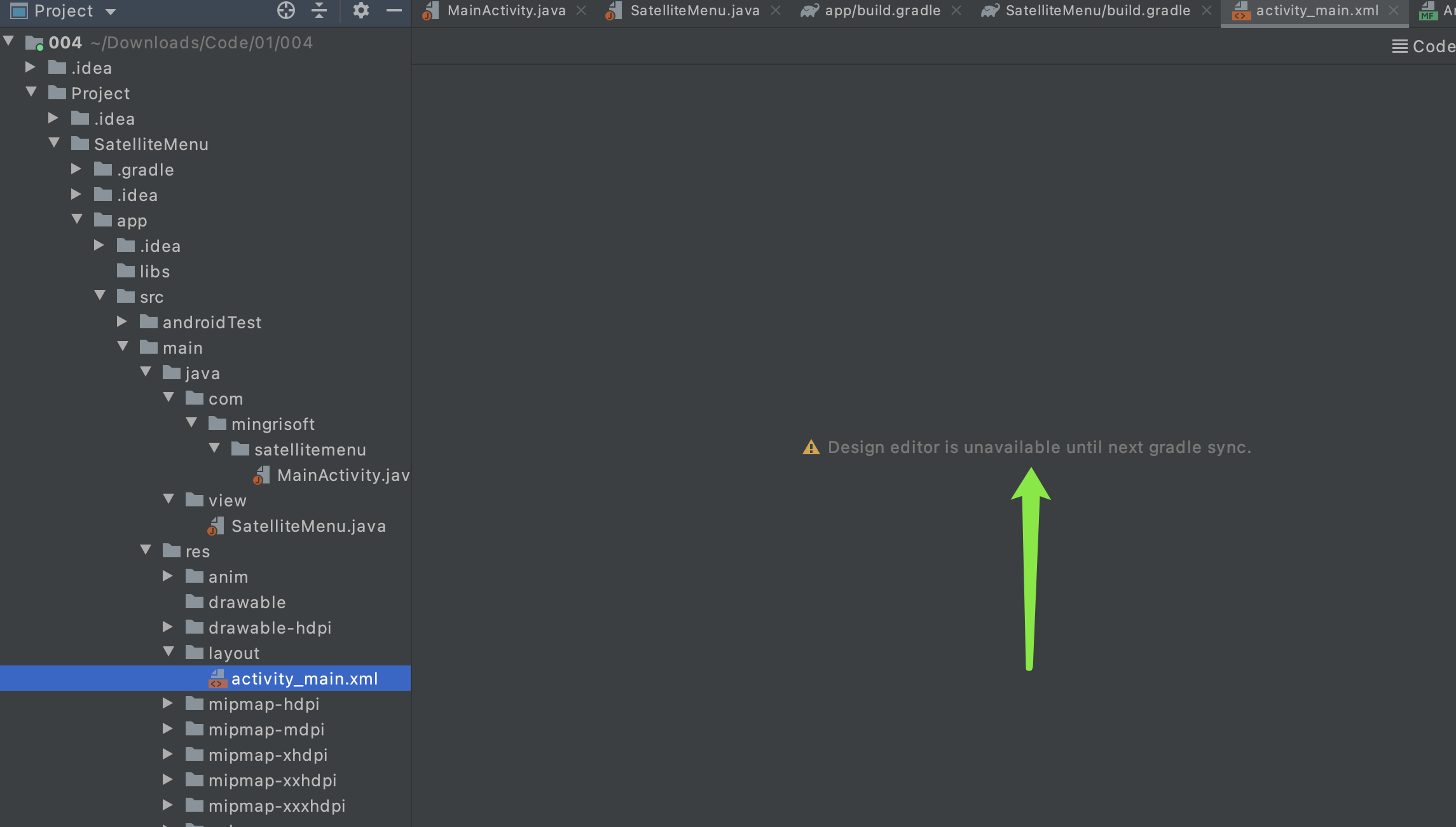Screen dimensions: 1456x827
Task: Hide the Project tool window with minus icon
Action: [394, 10]
